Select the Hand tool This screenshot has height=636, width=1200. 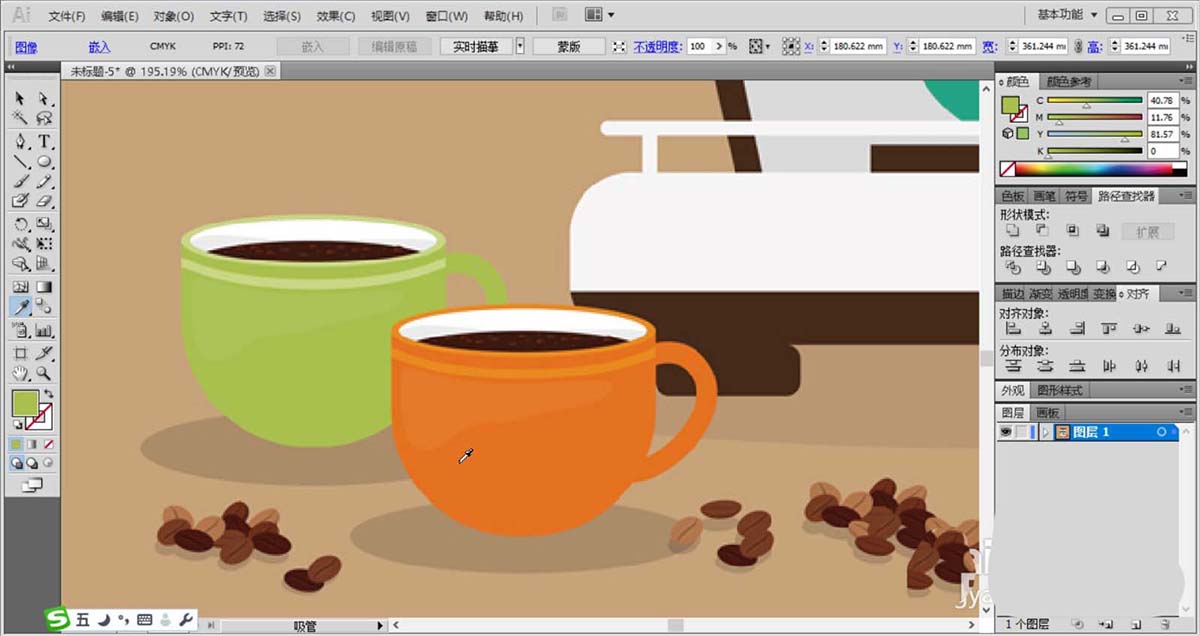pyautogui.click(x=21, y=373)
